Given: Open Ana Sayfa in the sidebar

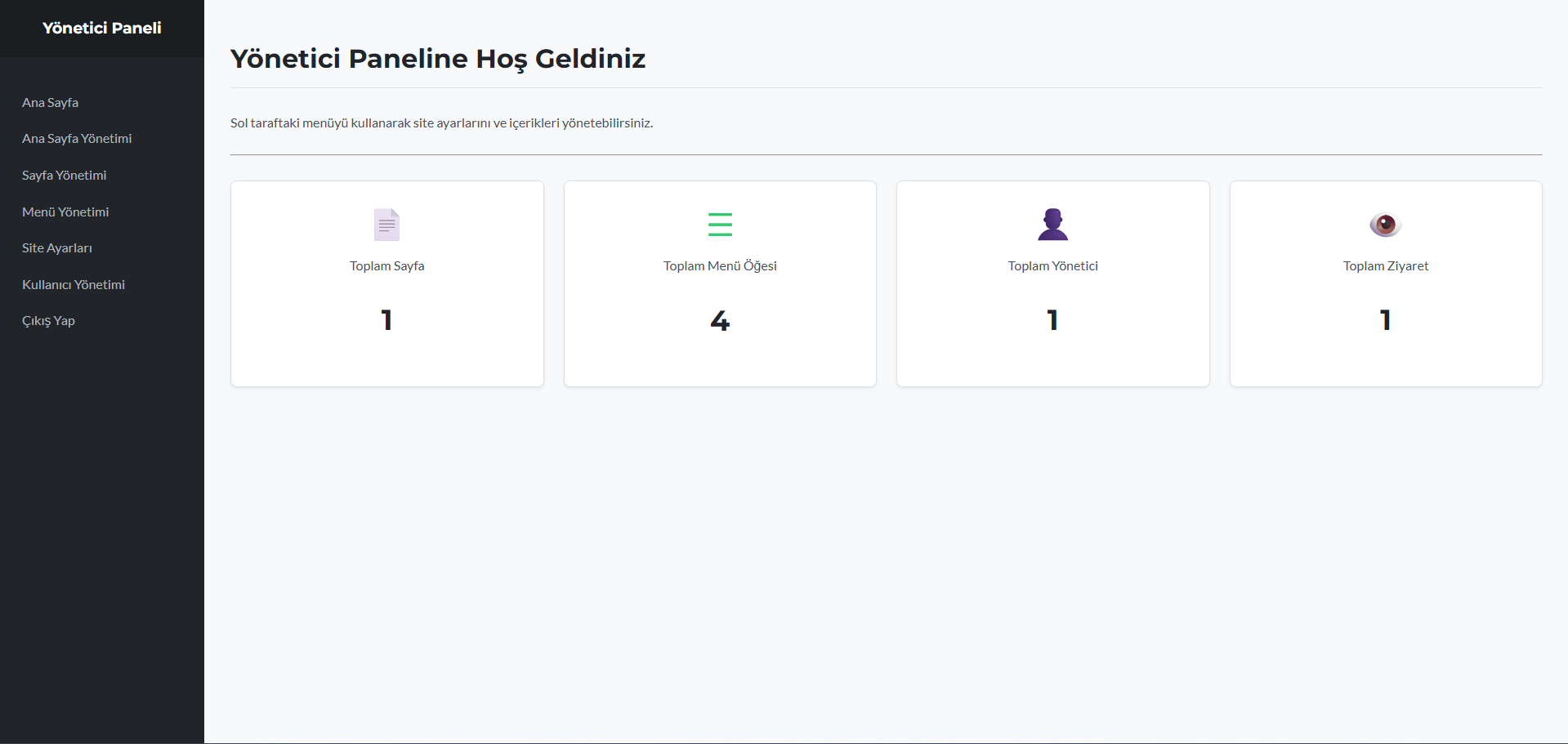Looking at the screenshot, I should 50,103.
